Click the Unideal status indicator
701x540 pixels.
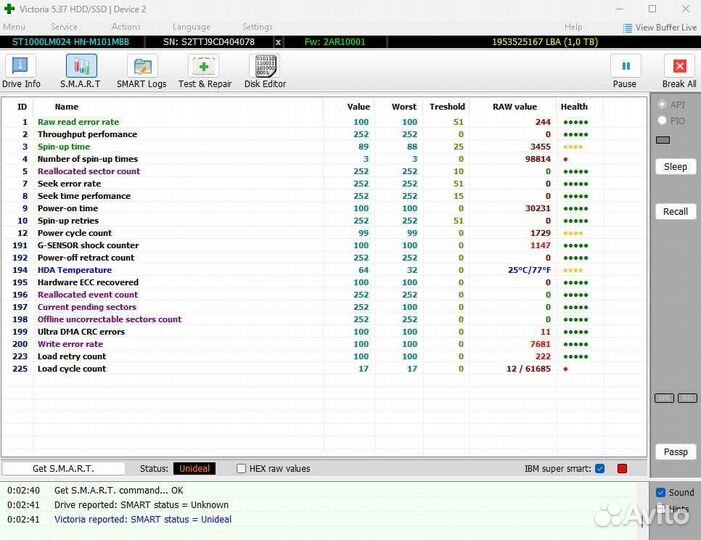(194, 468)
